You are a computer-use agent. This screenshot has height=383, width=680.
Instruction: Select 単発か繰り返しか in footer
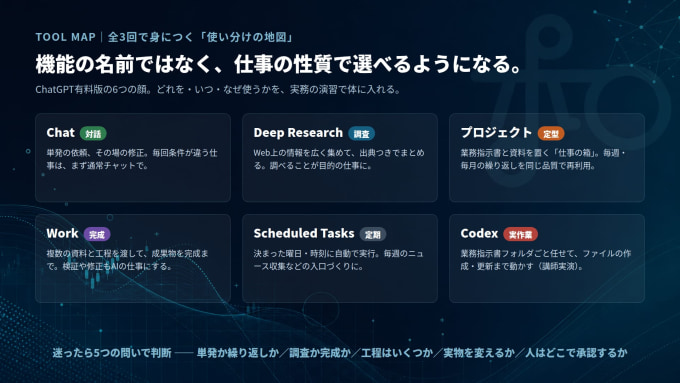coord(238,353)
